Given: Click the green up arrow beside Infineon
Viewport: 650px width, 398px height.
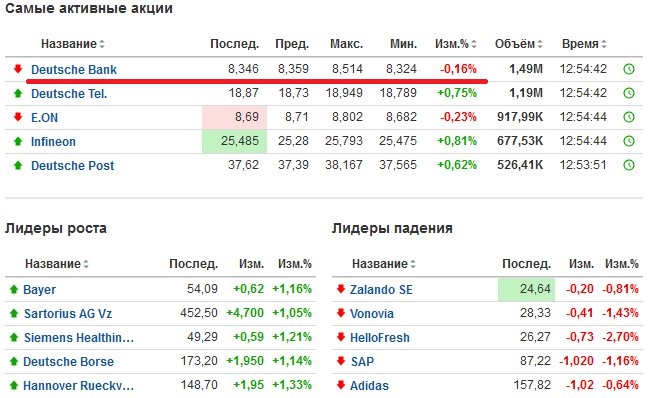Looking at the screenshot, I should pos(18,141).
